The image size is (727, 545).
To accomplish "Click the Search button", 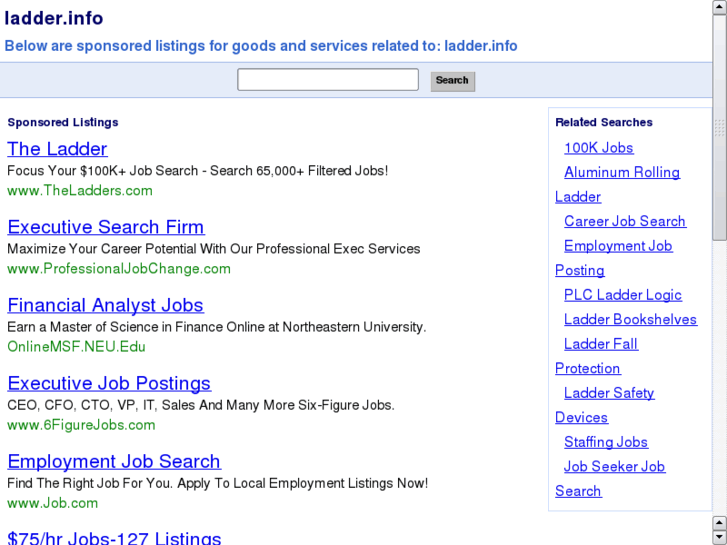I will [x=453, y=81].
